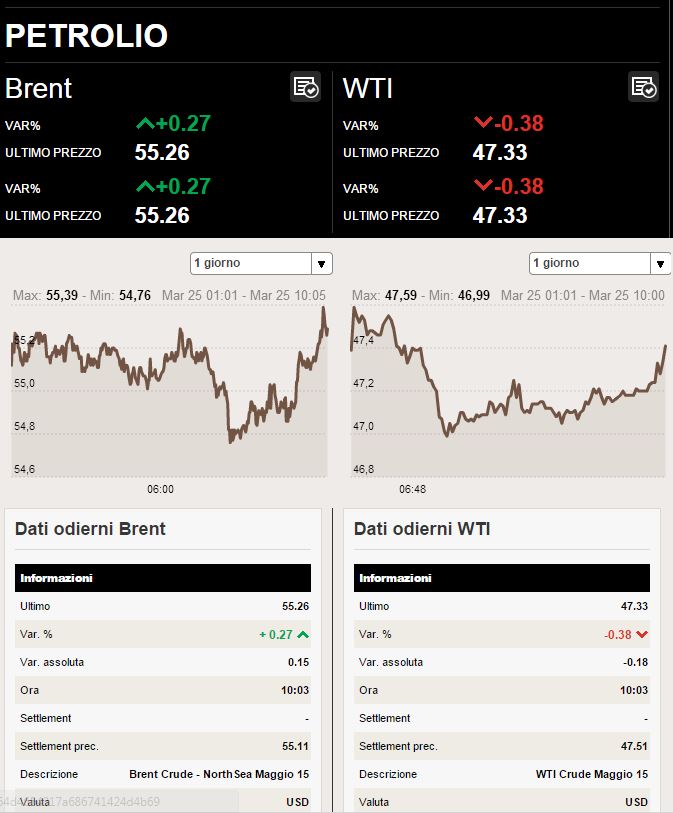
Task: Click the green up arrow beside Brent VAR%
Action: pyautogui.click(x=145, y=123)
